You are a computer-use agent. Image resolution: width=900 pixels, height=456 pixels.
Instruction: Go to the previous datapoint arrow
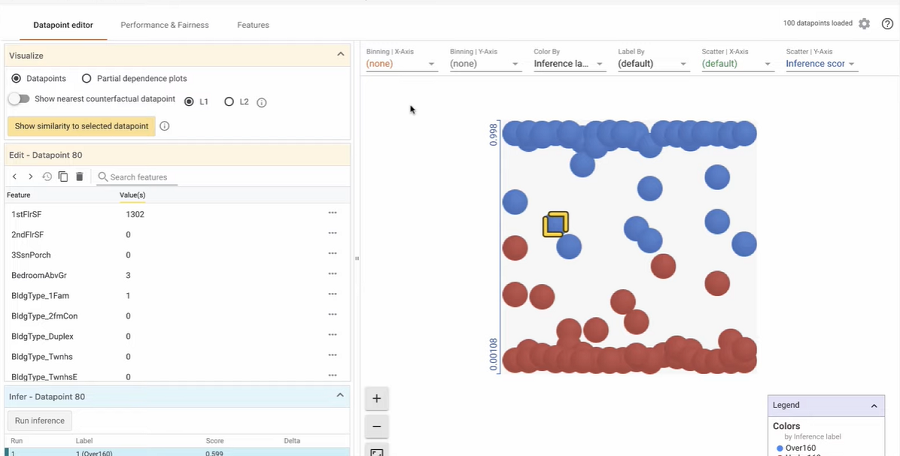pyautogui.click(x=15, y=177)
